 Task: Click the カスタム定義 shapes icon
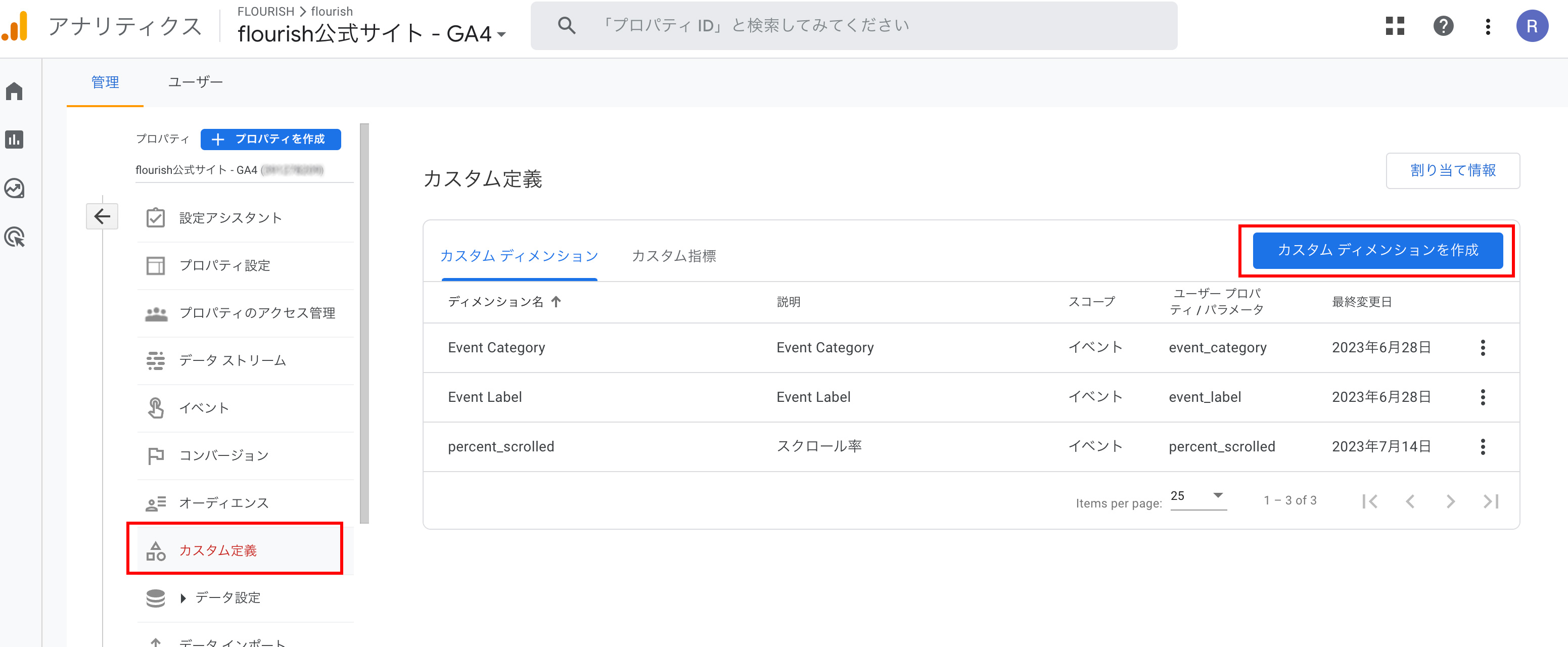156,551
